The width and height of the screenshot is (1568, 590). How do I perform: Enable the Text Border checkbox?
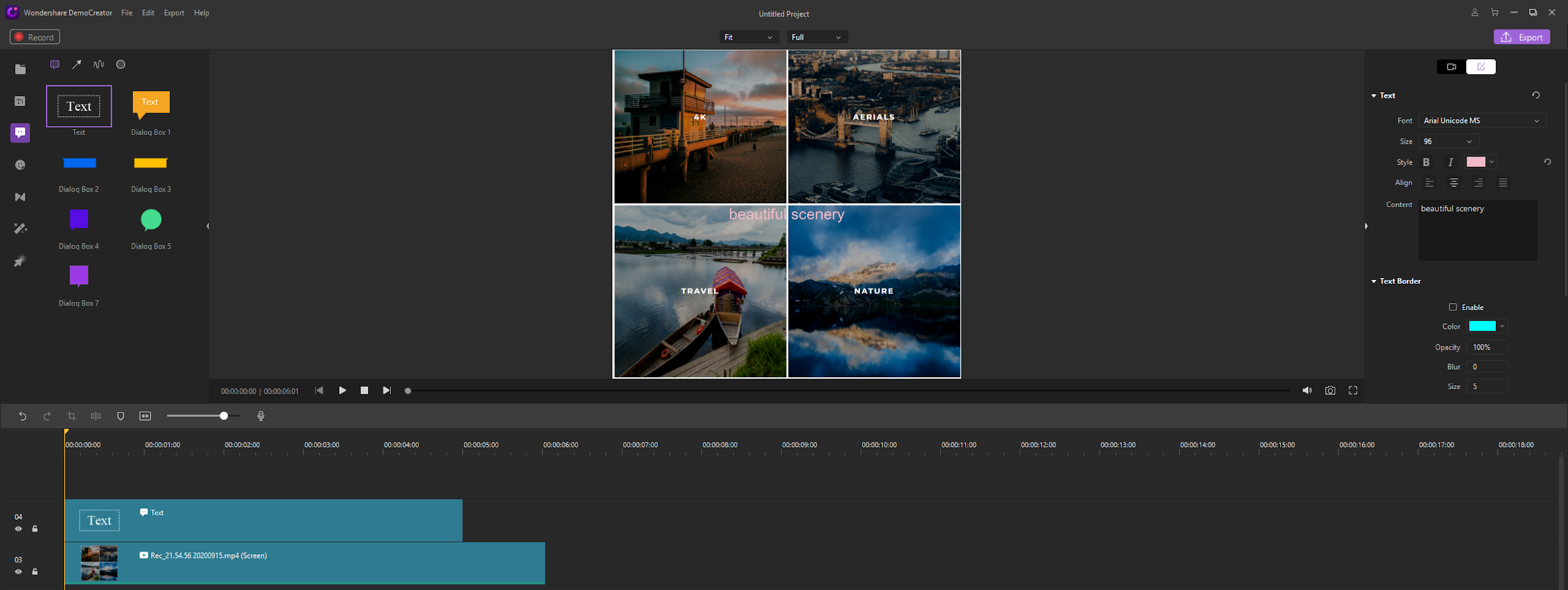[1453, 307]
